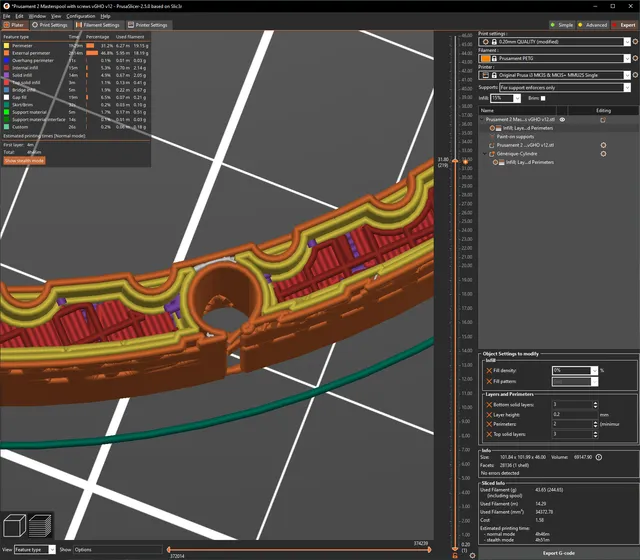
Task: Click the PrusaSlicer app icon in title bar
Action: 6,6
